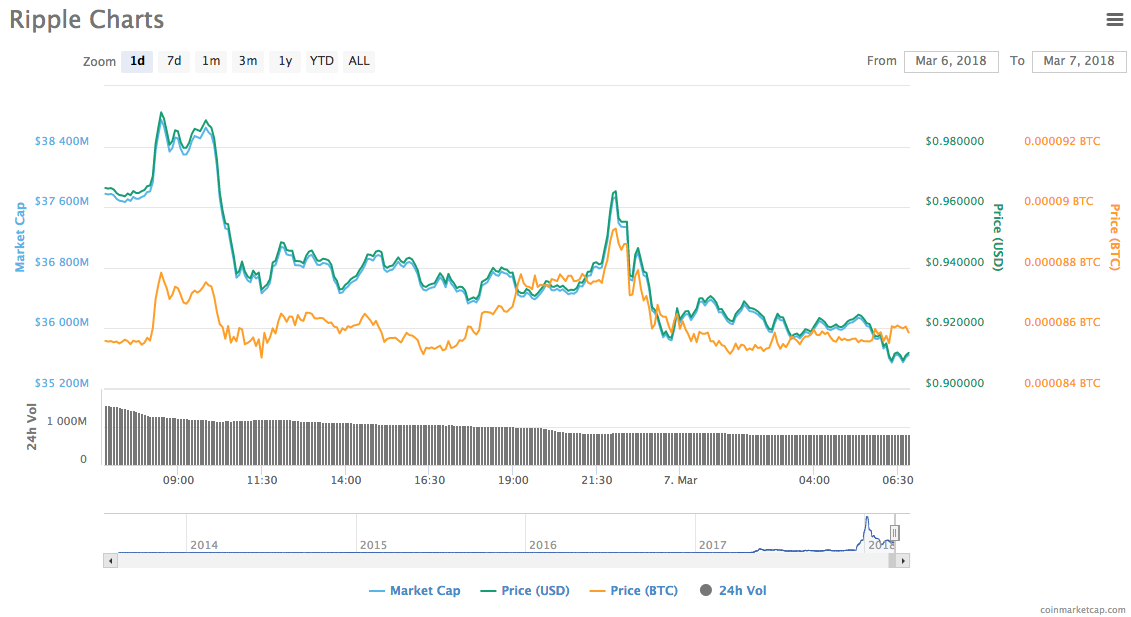The width and height of the screenshot is (1131, 617).
Task: Click the $0.900000 price label
Action: pyautogui.click(x=954, y=382)
